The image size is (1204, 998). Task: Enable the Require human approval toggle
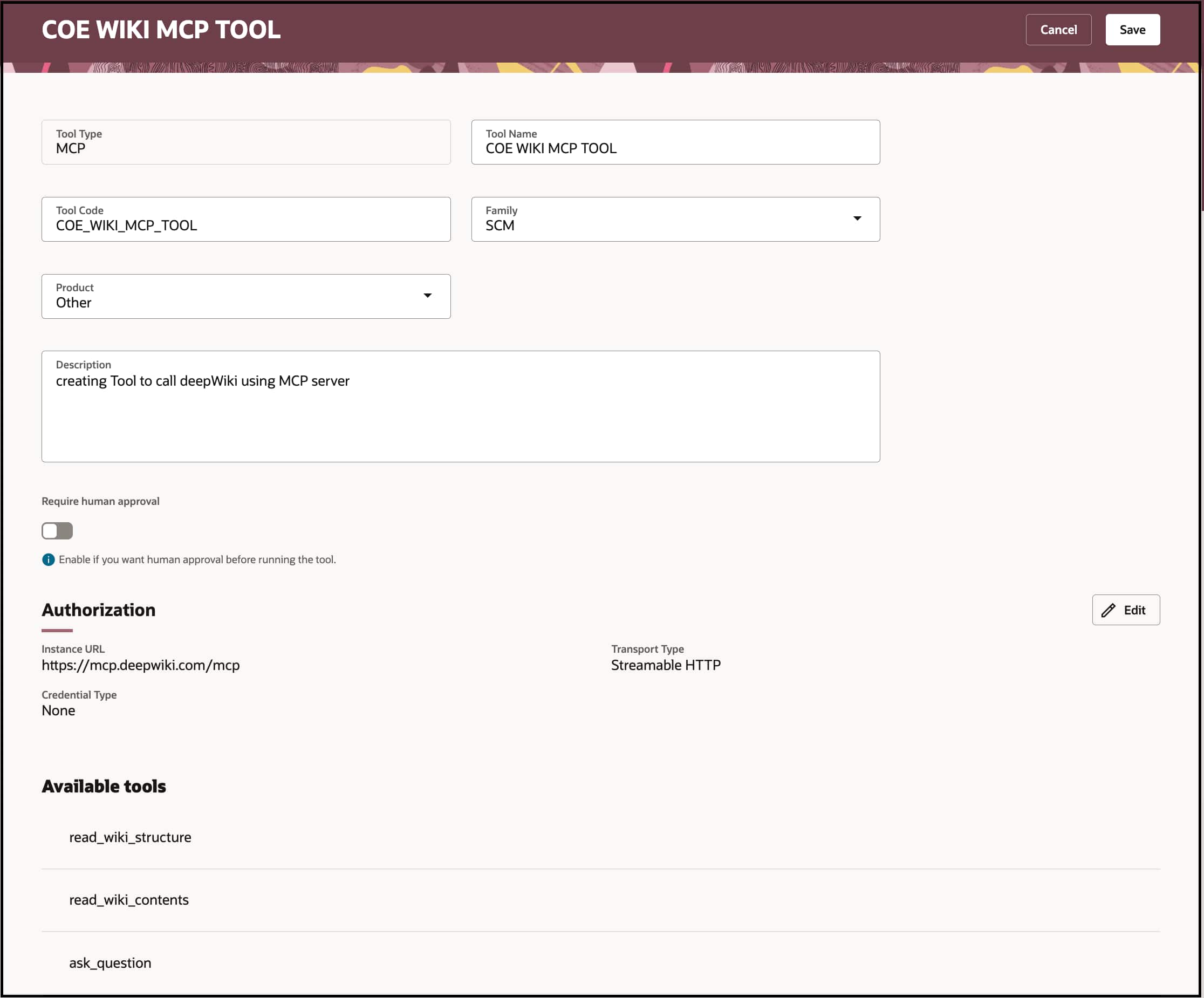pyautogui.click(x=56, y=531)
